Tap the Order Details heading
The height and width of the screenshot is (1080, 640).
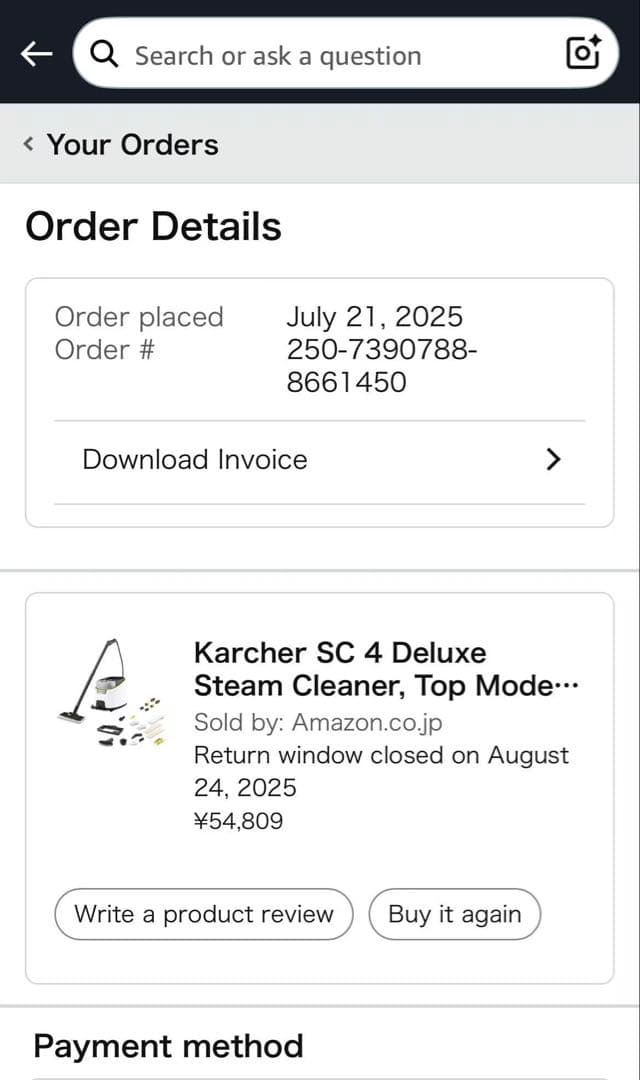point(153,226)
